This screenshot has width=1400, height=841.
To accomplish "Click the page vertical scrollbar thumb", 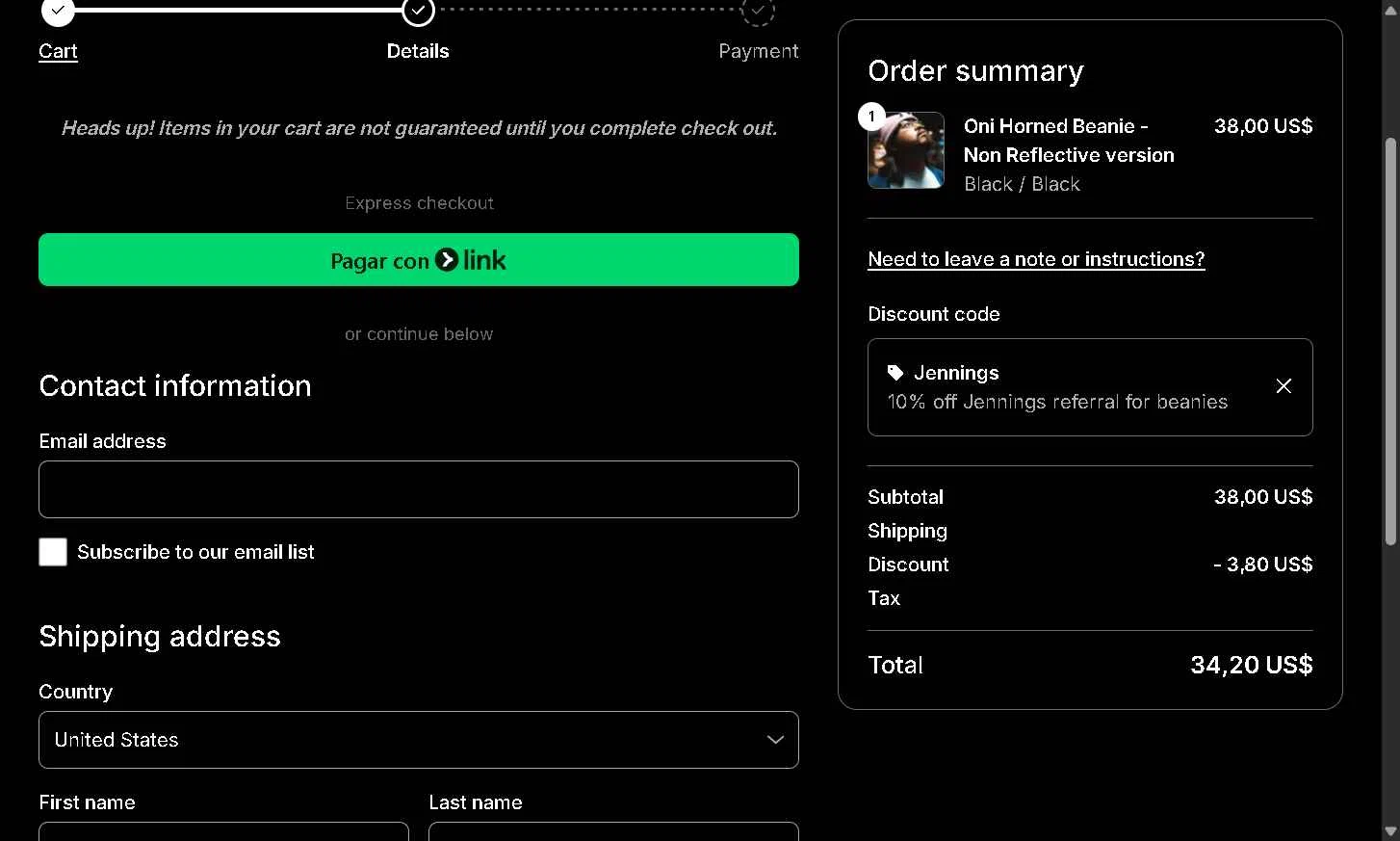I will coord(1390,342).
